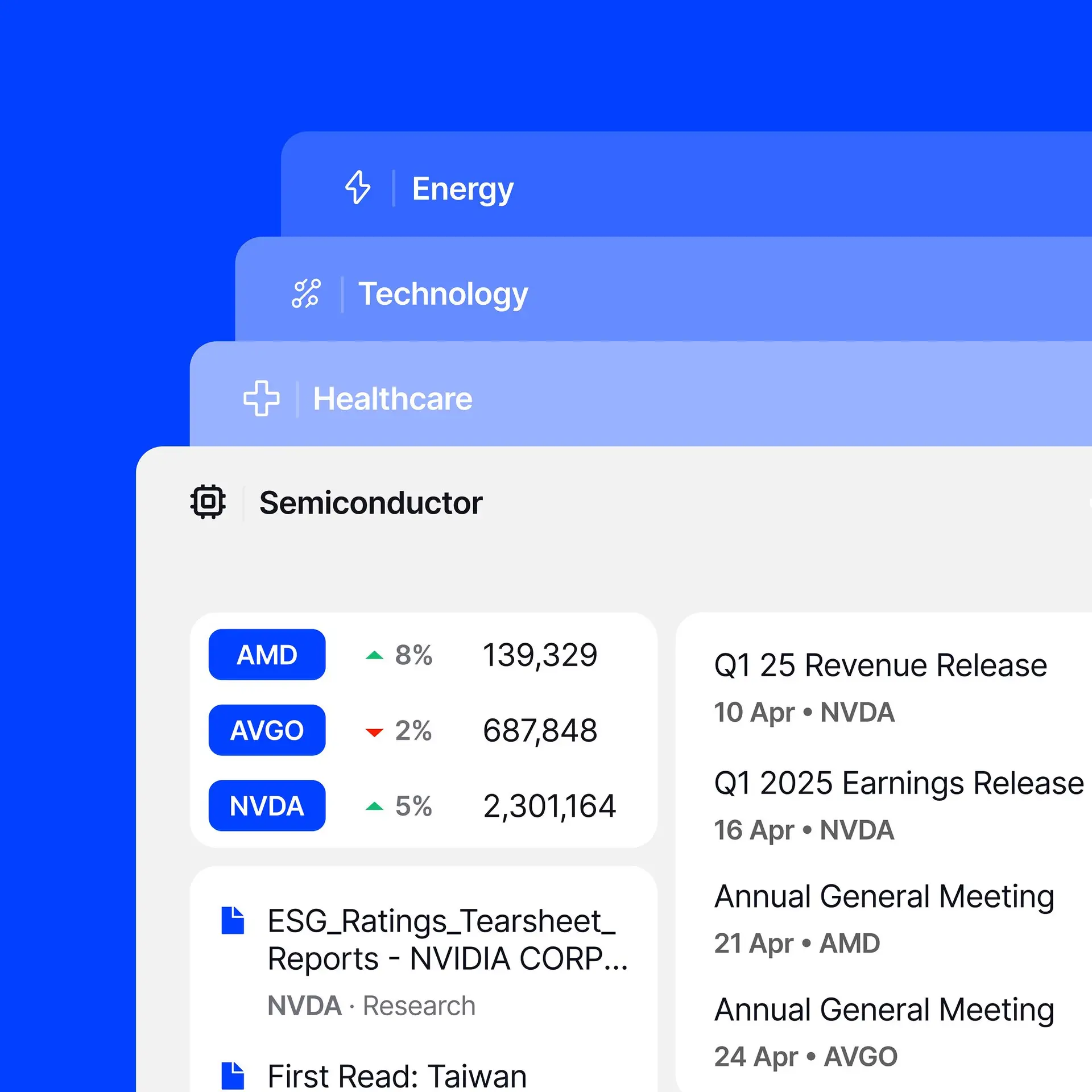This screenshot has width=1092, height=1092.
Task: Click the 21 Apr • AMD date line
Action: coord(797,944)
